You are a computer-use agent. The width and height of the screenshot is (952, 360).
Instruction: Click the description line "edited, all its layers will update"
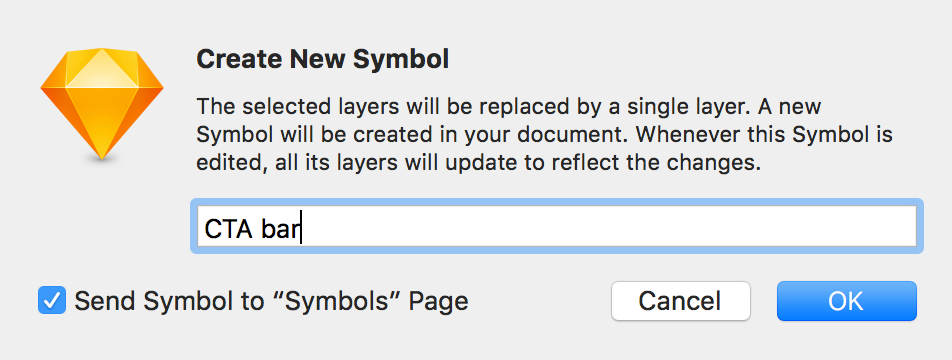[x=478, y=163]
